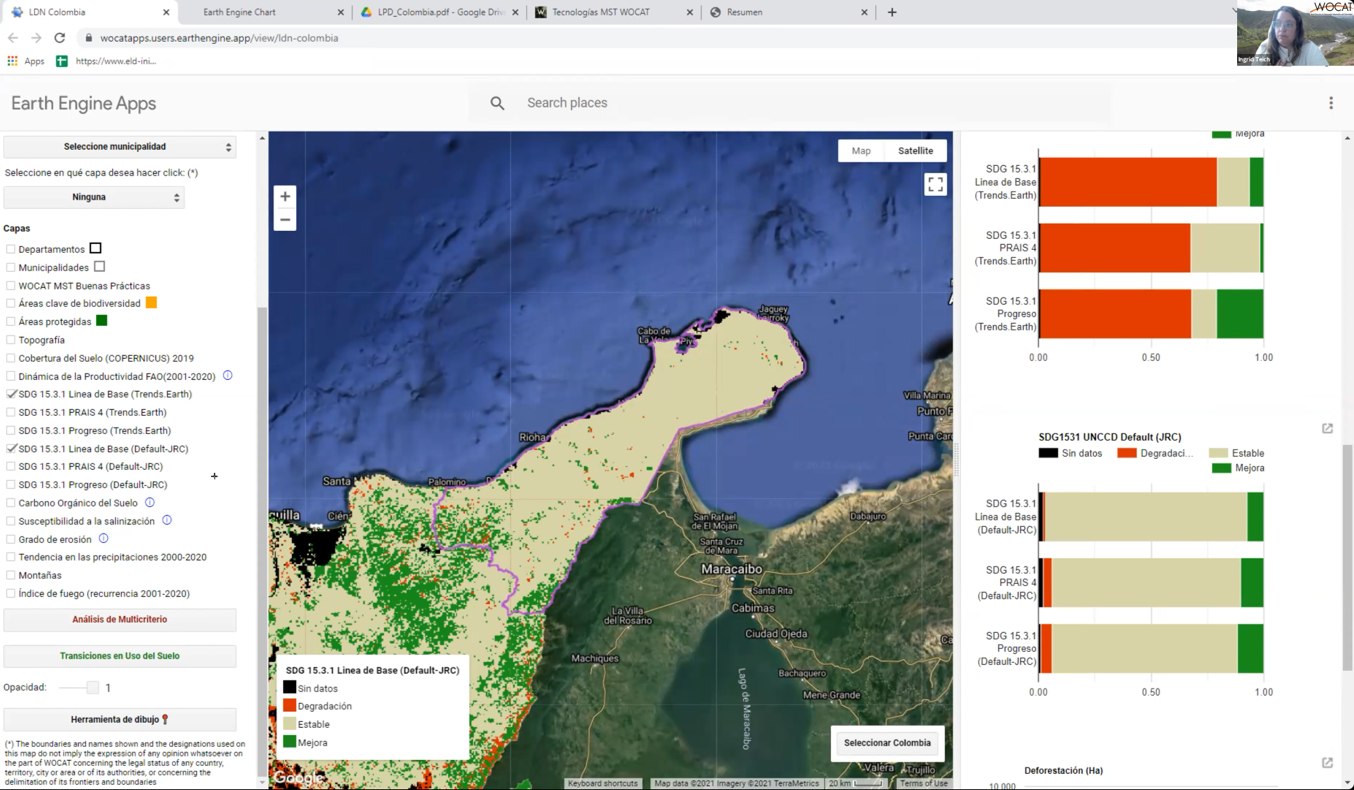Check the Montañas layer
Screen dimensions: 1354x790
coord(11,575)
